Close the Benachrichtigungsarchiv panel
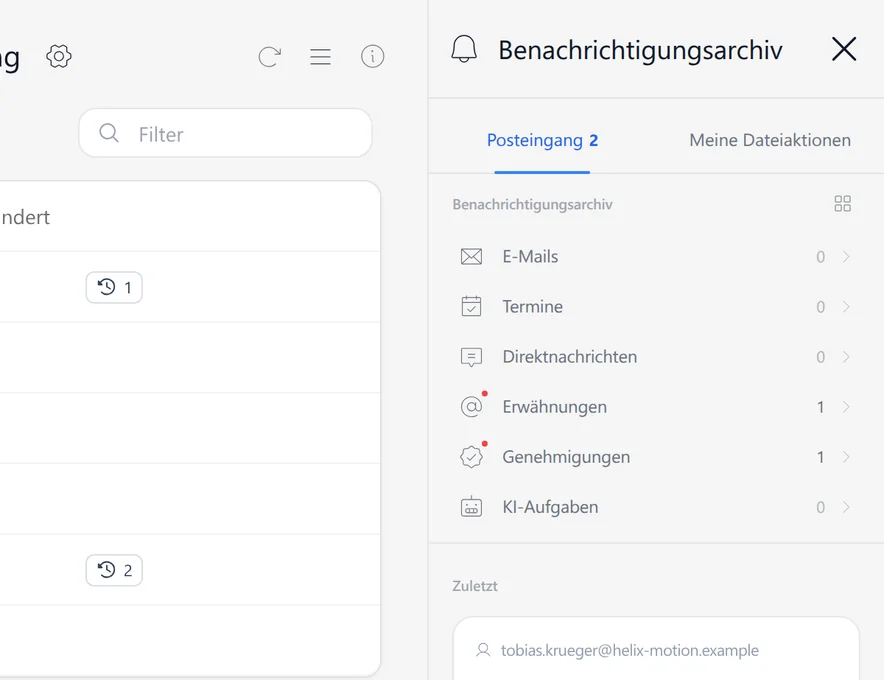884x680 pixels. (x=844, y=49)
